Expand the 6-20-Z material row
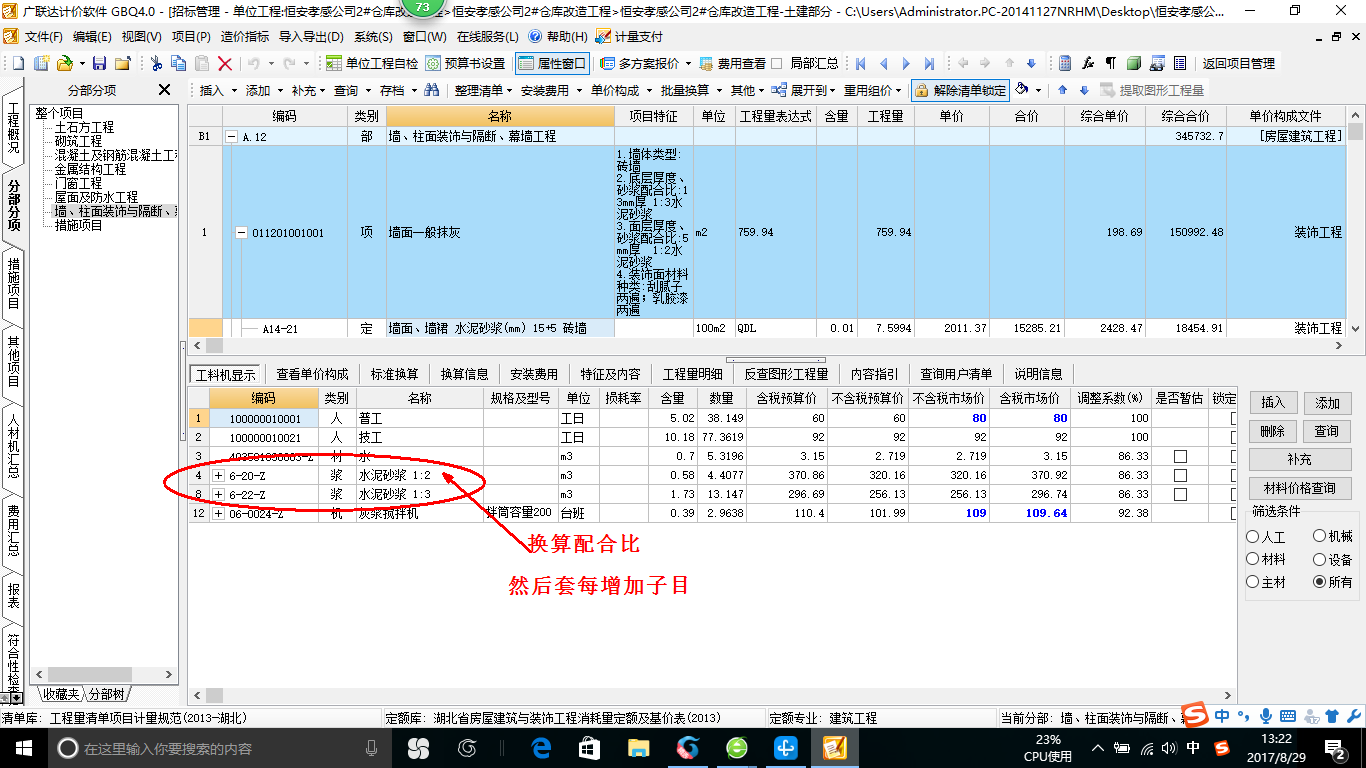This screenshot has width=1366, height=768. point(219,475)
